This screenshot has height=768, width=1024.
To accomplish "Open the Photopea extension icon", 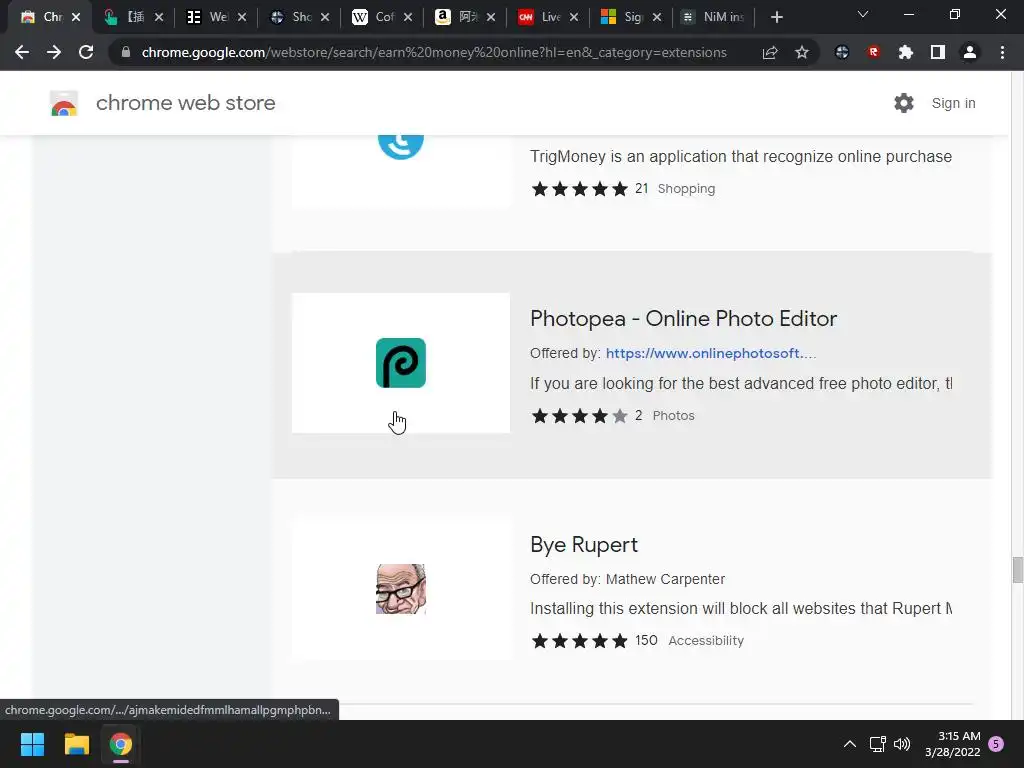I will point(401,363).
